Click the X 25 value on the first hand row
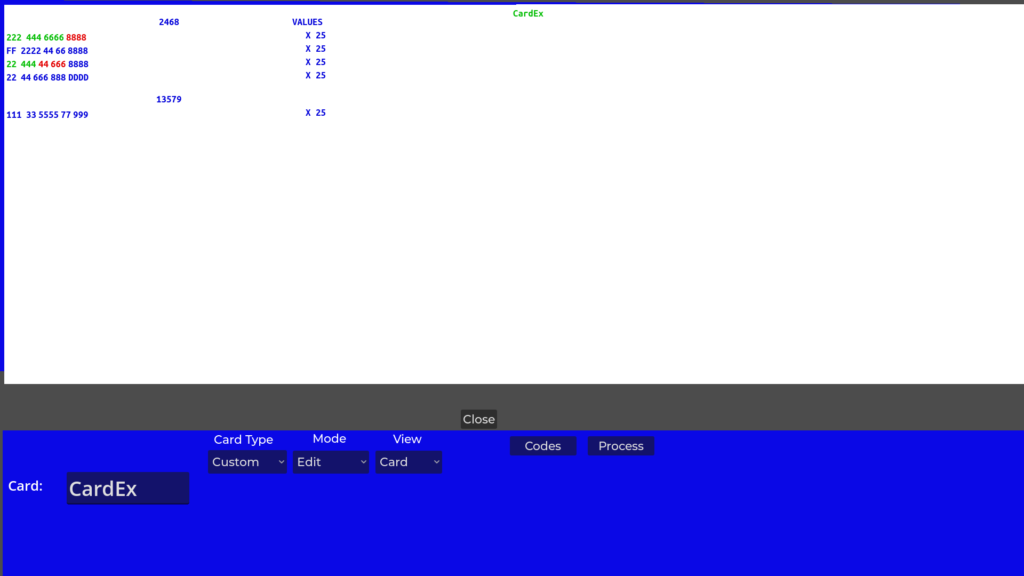The image size is (1024, 576). click(315, 36)
